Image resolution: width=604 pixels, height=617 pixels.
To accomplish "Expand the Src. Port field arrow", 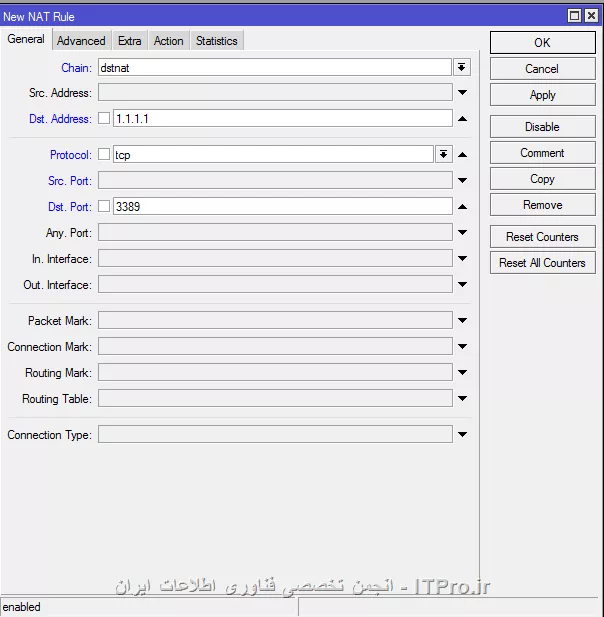I will [462, 180].
